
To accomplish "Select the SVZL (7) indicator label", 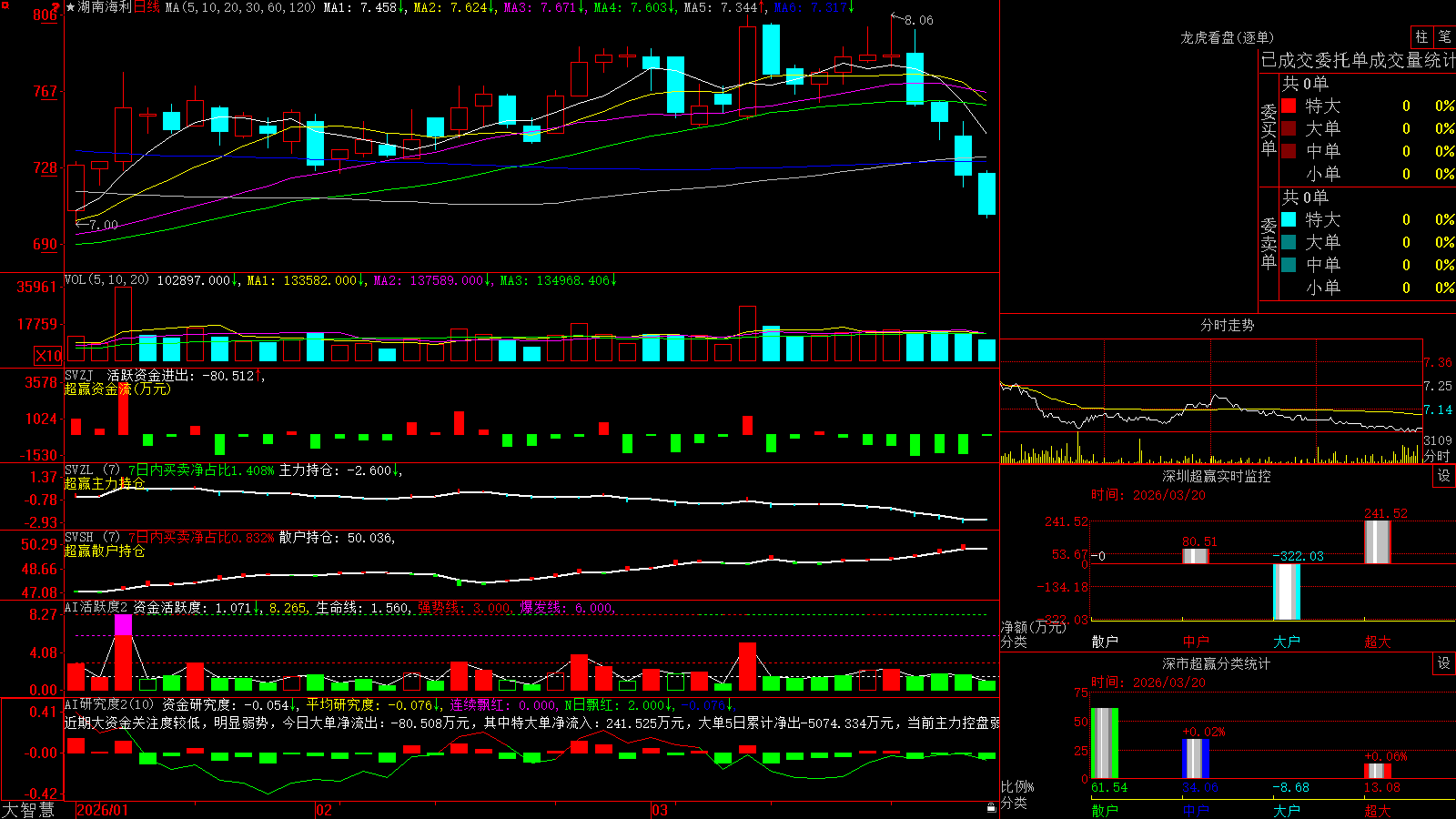I will click(92, 470).
